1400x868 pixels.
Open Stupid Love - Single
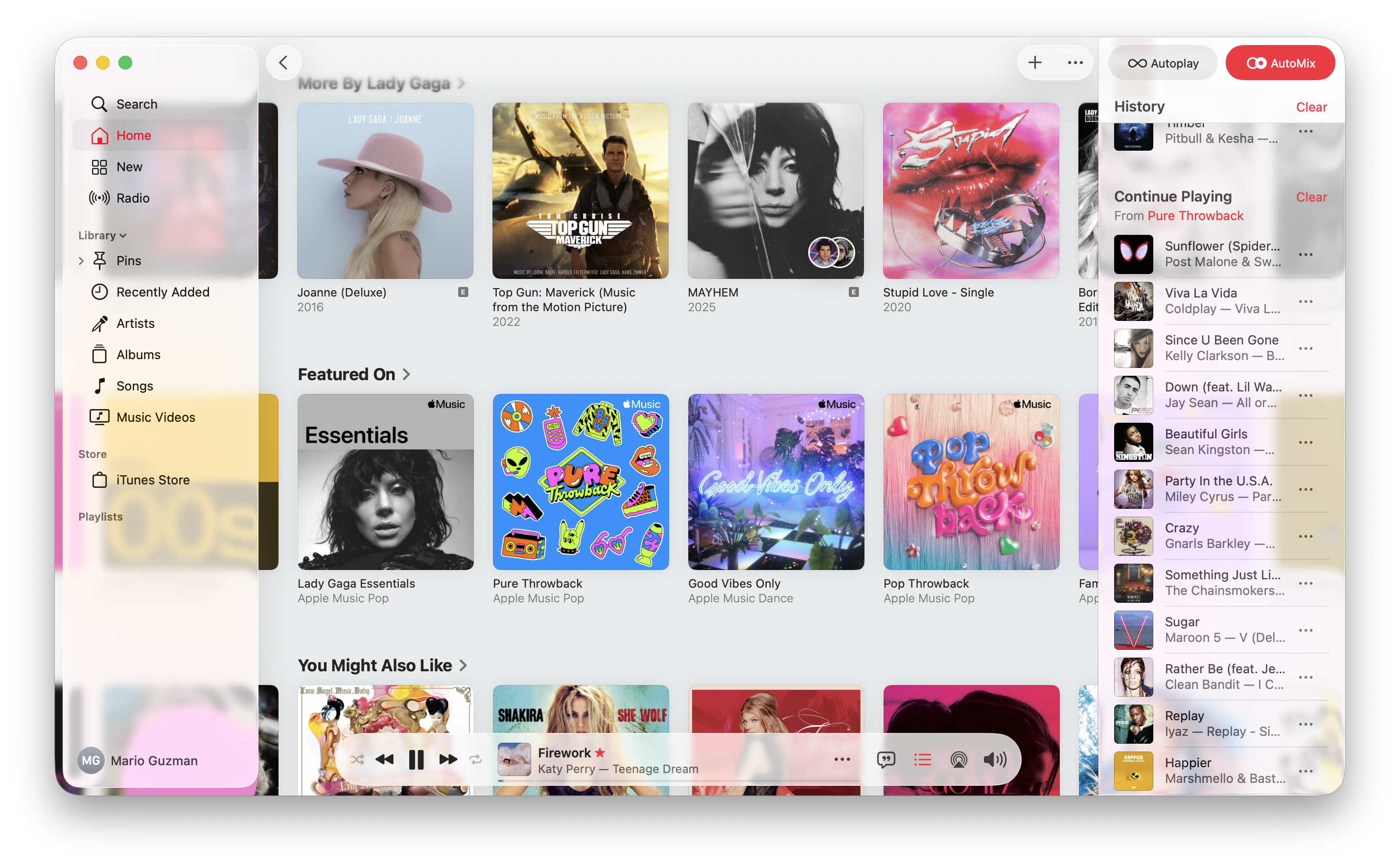click(971, 191)
